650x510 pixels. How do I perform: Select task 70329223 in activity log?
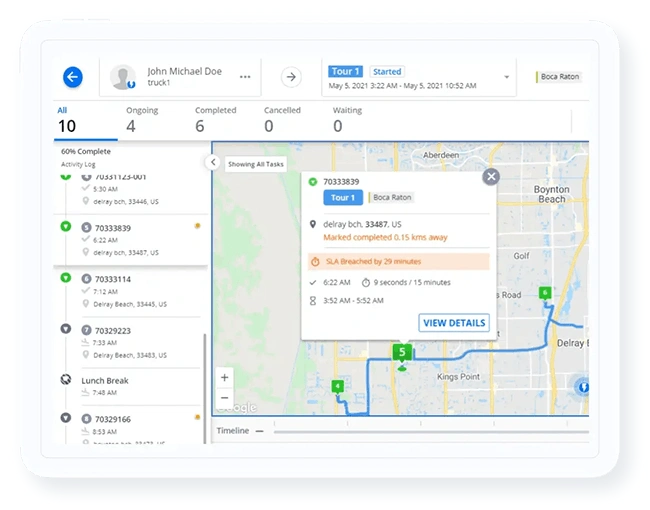pos(131,343)
